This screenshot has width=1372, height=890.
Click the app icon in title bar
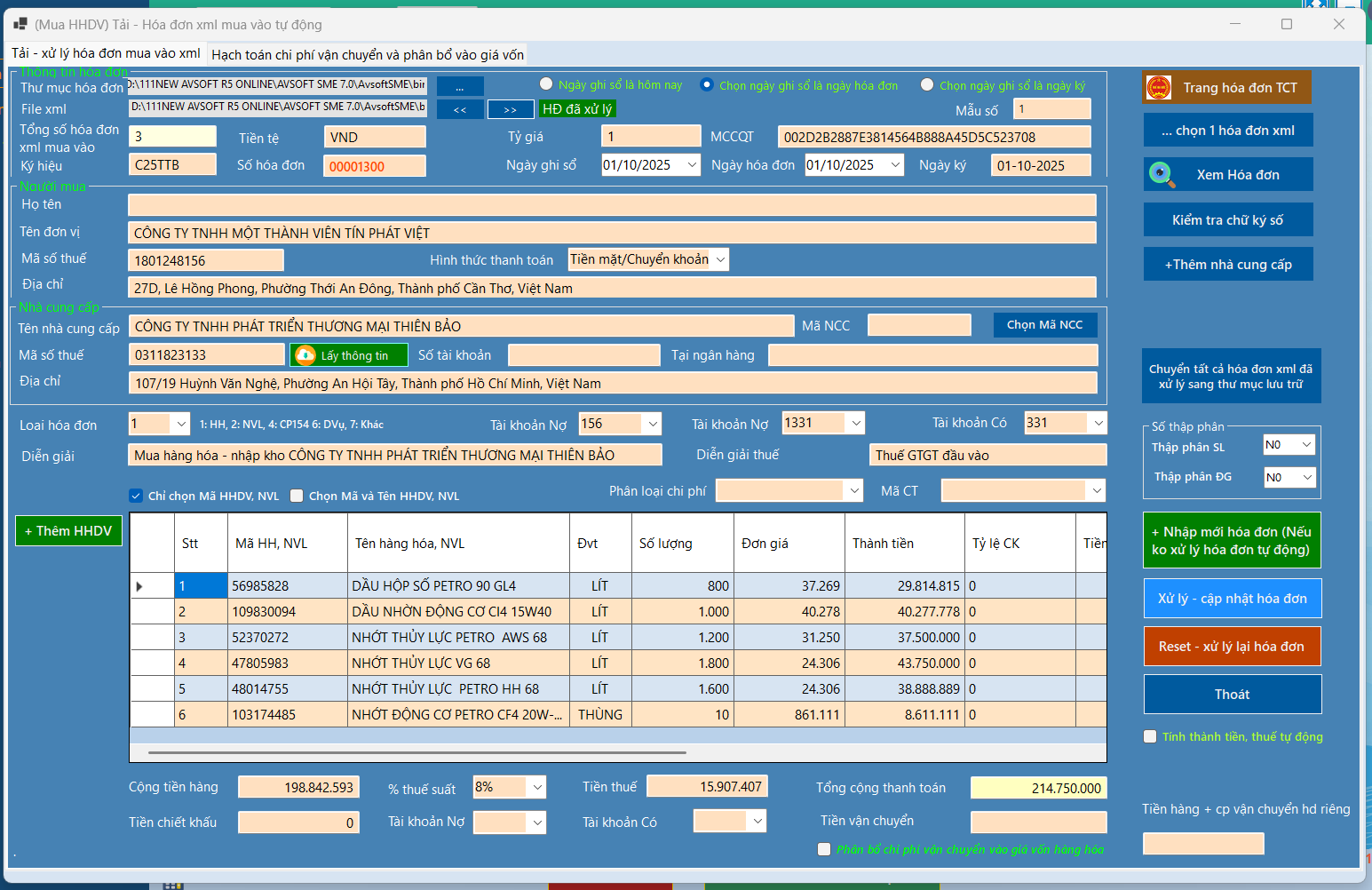pyautogui.click(x=20, y=24)
